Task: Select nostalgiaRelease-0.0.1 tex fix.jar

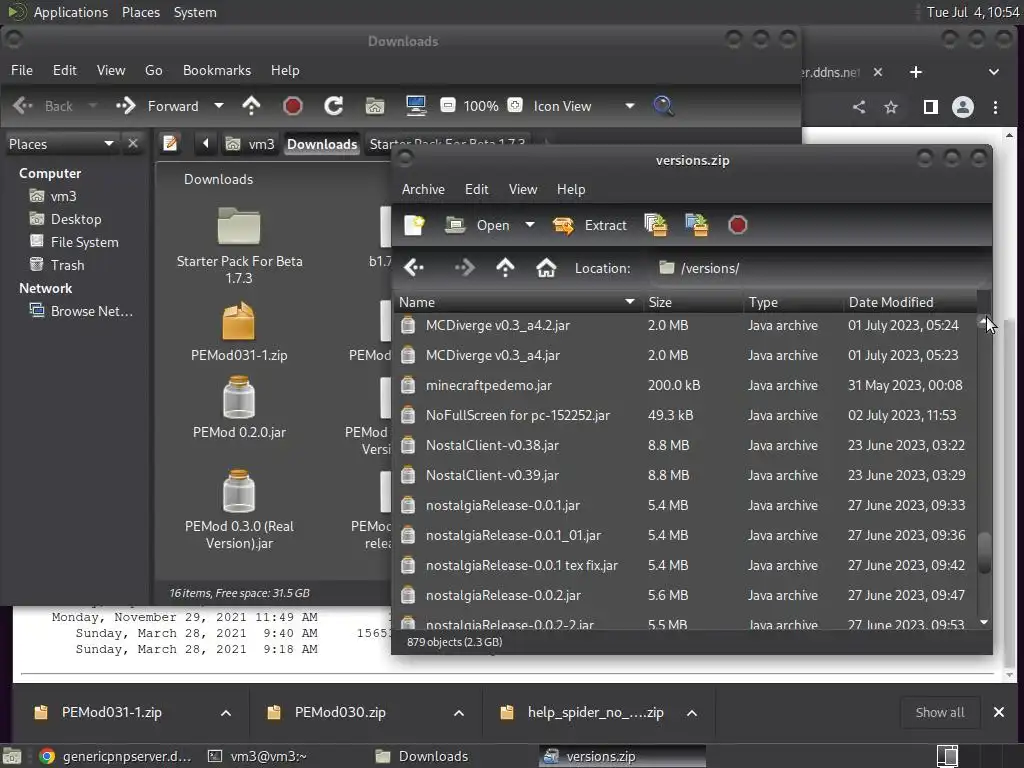Action: coord(685,566)
